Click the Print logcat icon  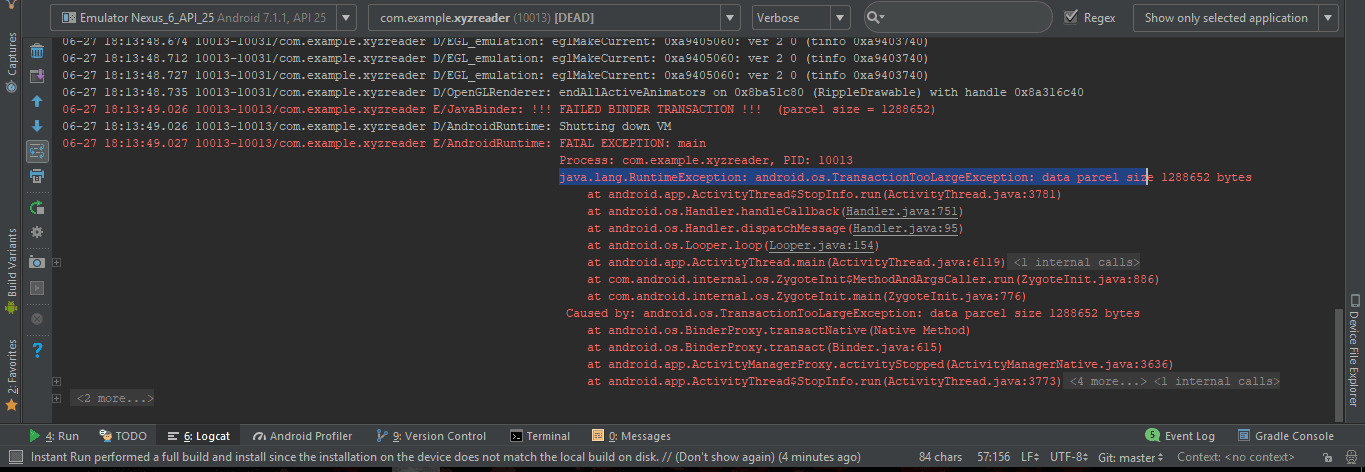[37, 176]
